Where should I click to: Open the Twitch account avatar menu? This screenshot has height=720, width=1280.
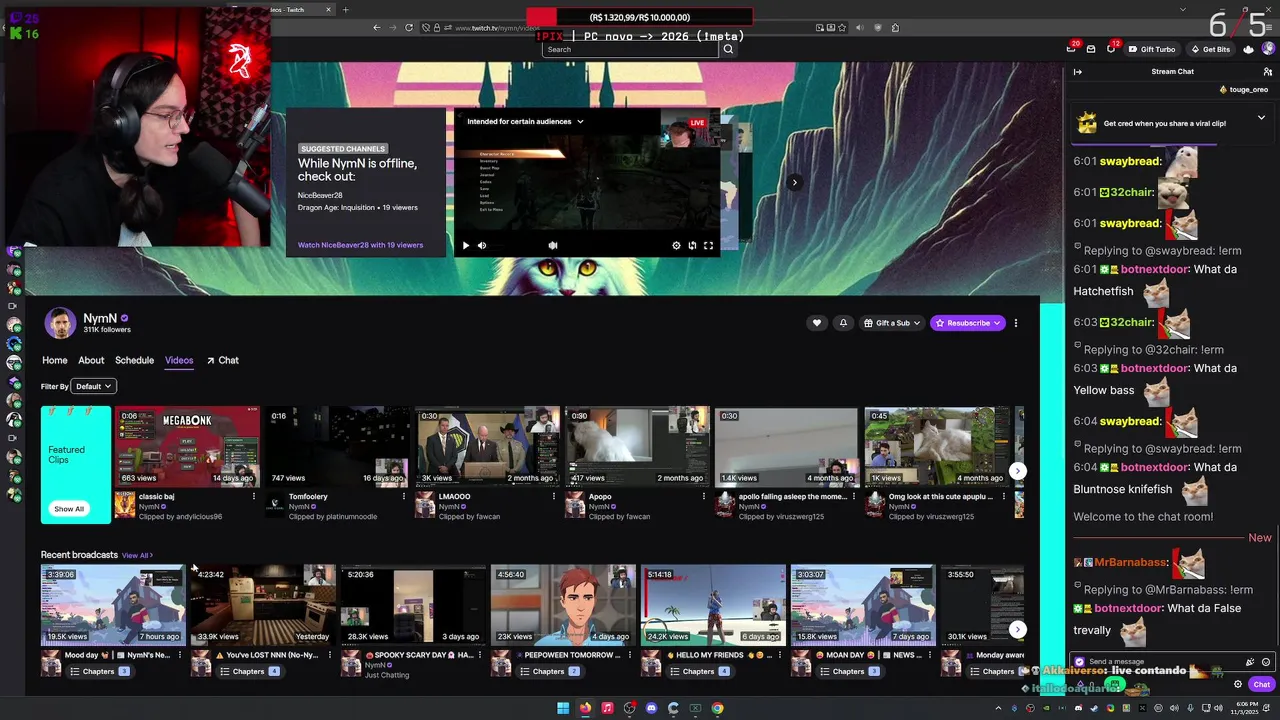1268,49
